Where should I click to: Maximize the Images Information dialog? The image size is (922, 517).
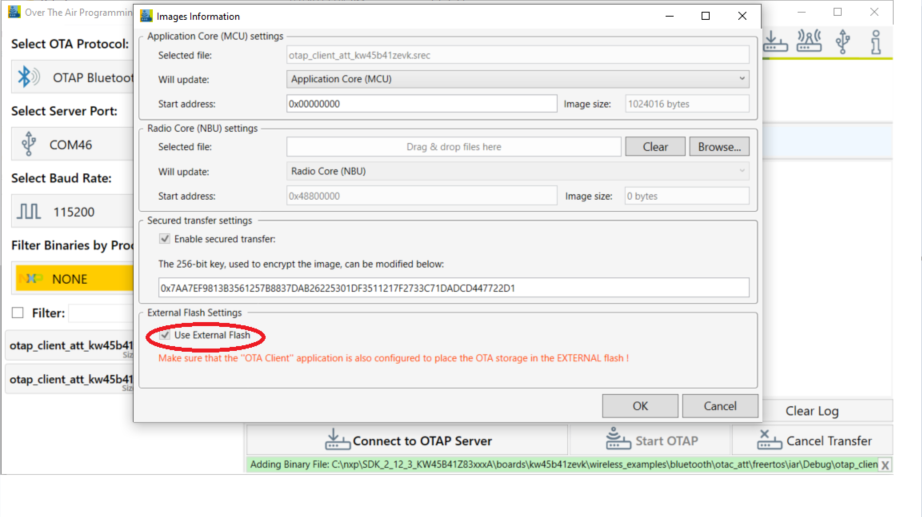(x=706, y=16)
